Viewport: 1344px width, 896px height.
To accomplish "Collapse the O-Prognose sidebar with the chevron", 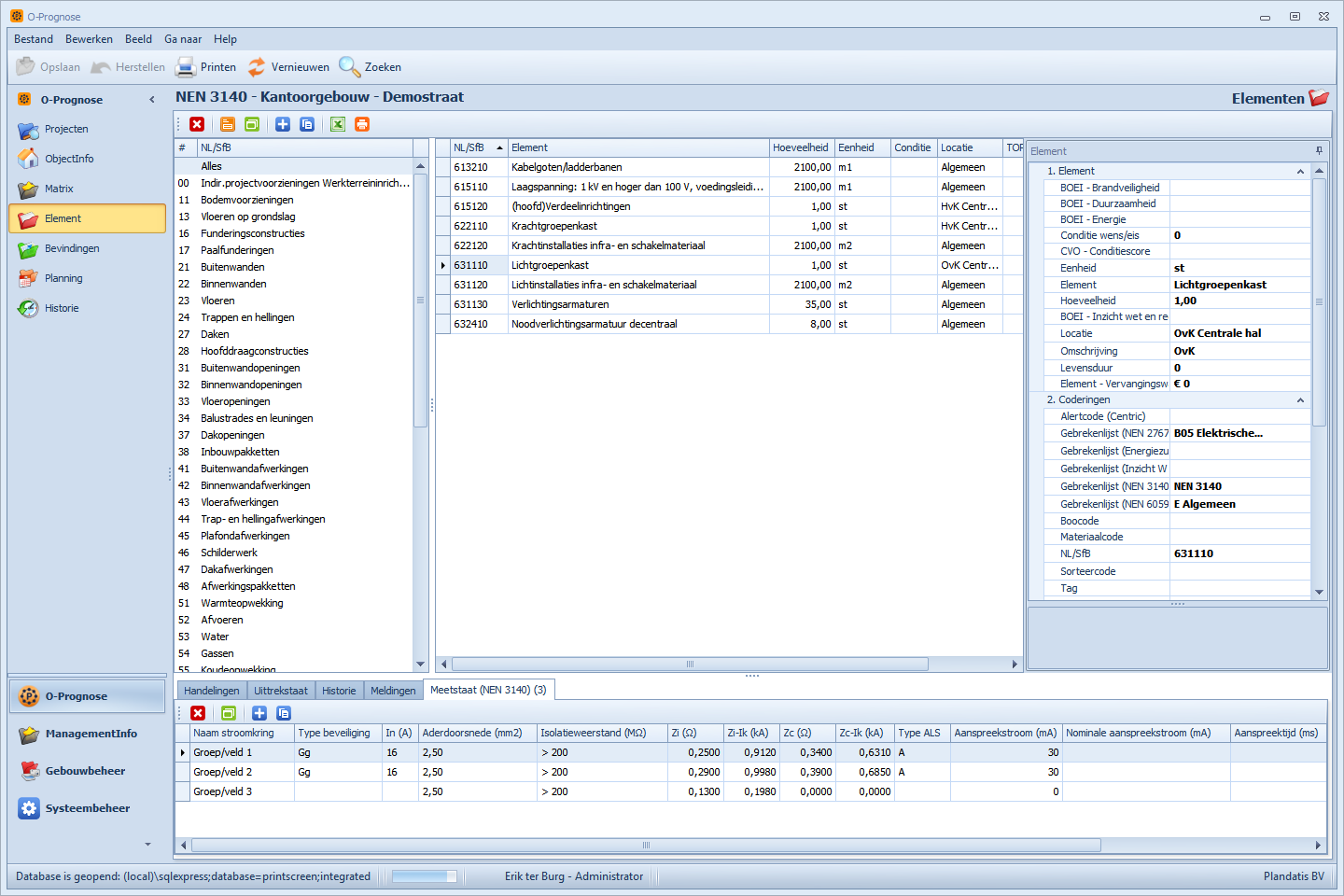I will pyautogui.click(x=152, y=100).
